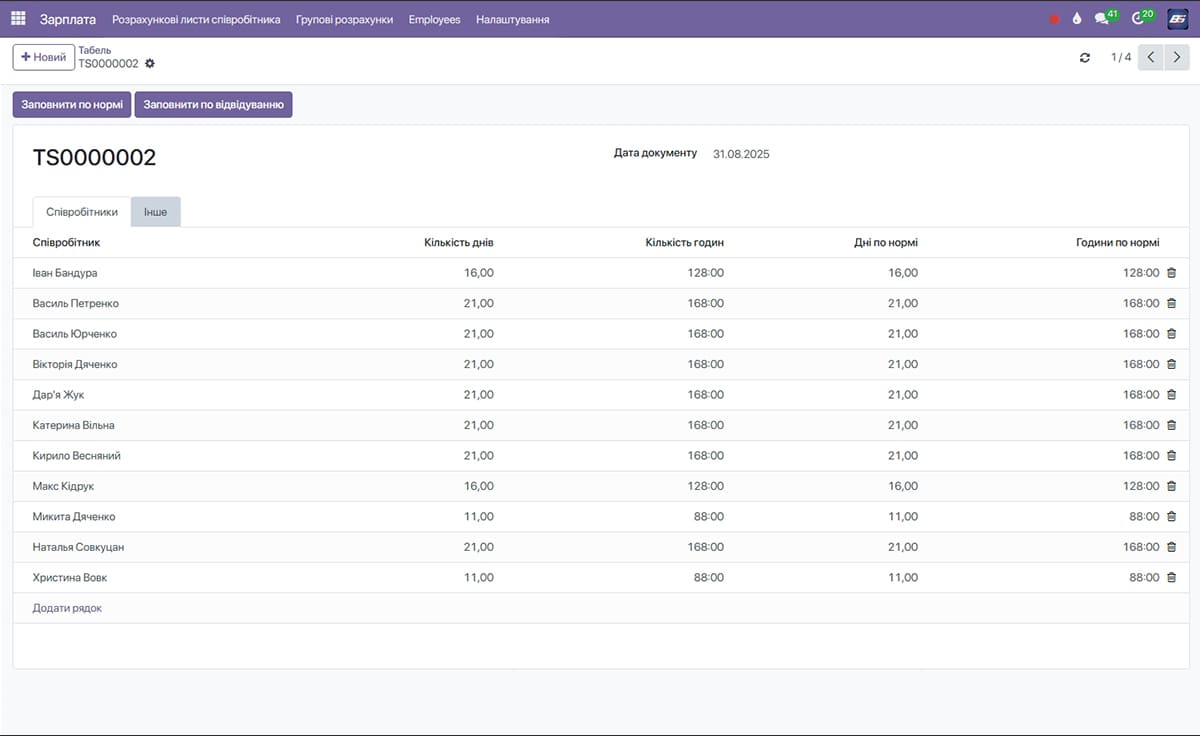Delete the Іван Бандура row
Image resolution: width=1200 pixels, height=736 pixels.
point(1171,273)
